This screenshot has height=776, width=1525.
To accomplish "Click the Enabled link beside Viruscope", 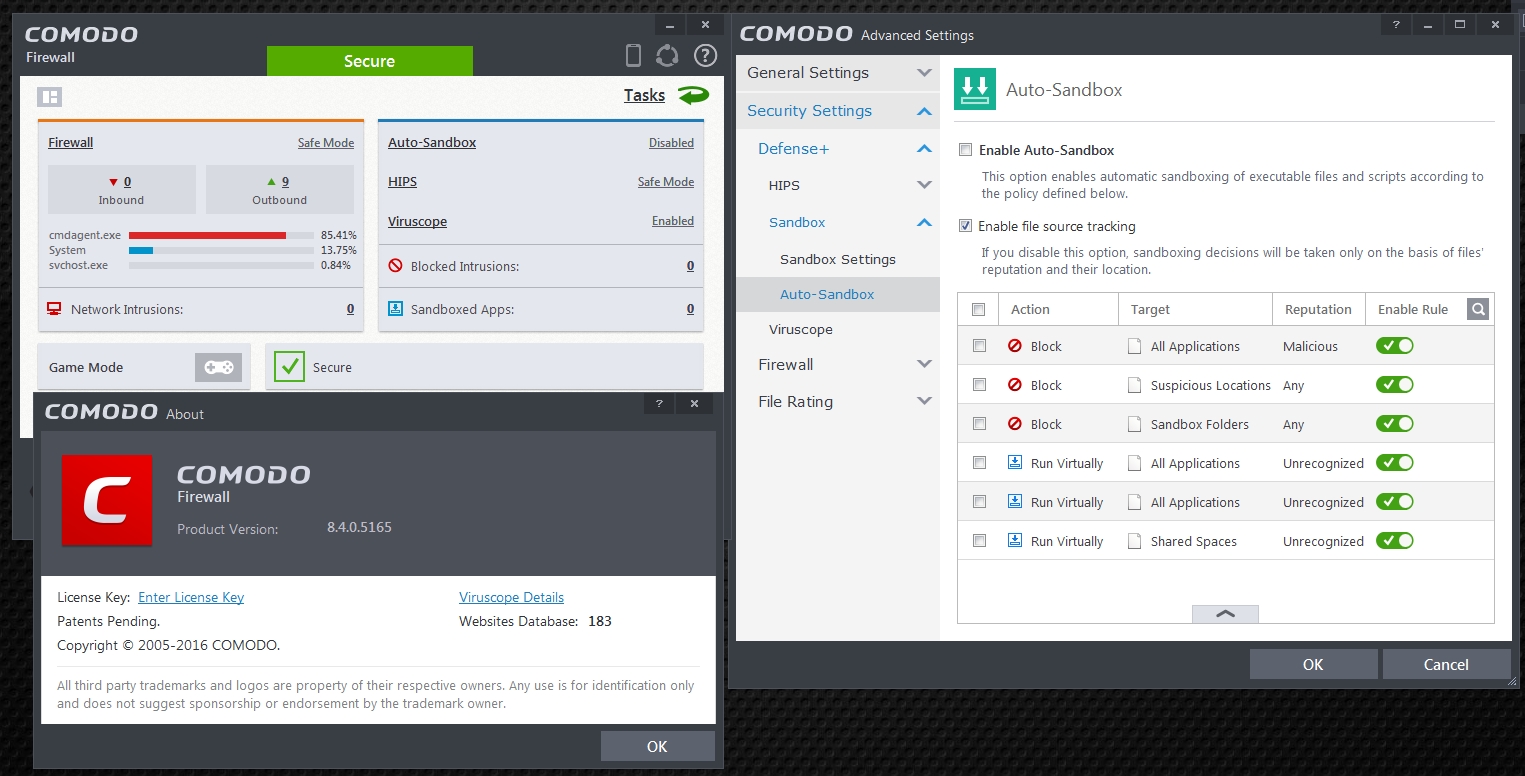I will [673, 221].
